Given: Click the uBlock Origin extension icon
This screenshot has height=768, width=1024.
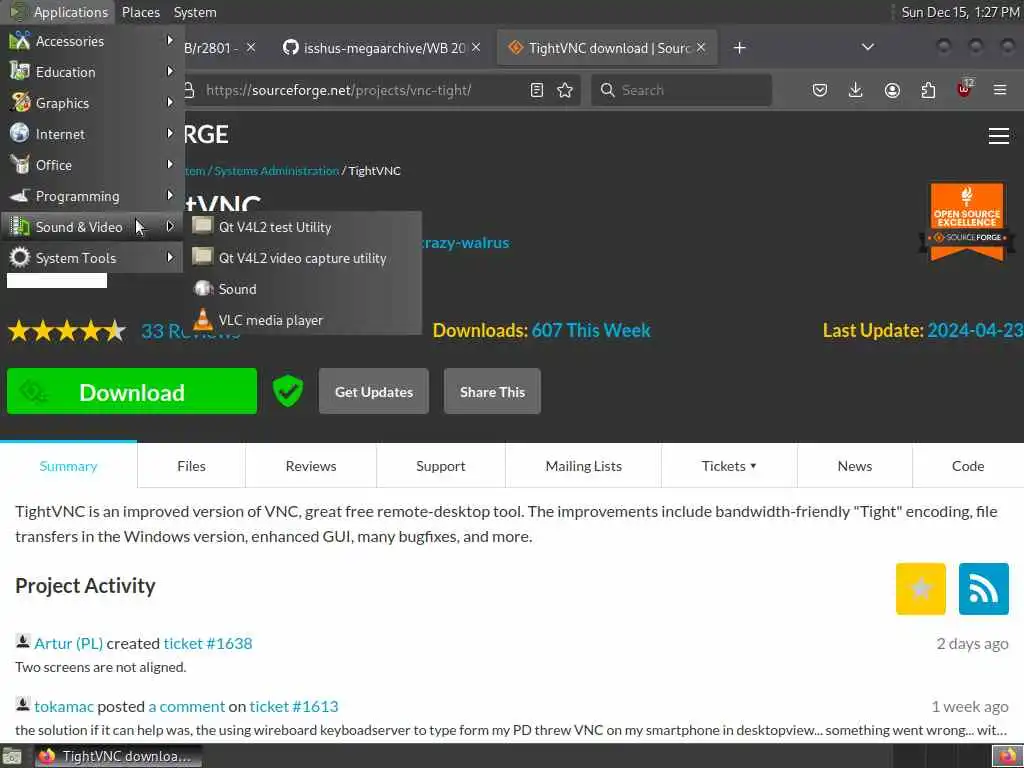Looking at the screenshot, I should (x=965, y=89).
